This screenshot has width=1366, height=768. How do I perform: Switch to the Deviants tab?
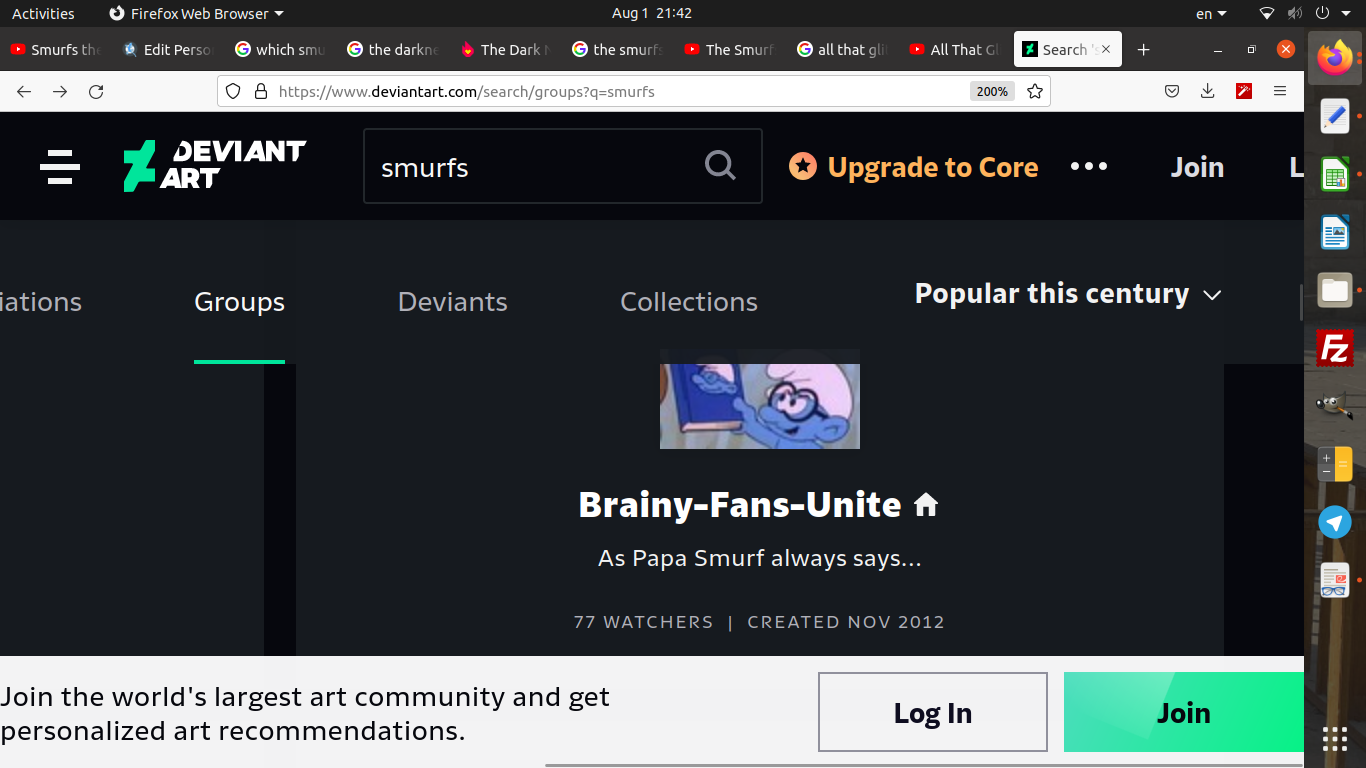click(453, 302)
